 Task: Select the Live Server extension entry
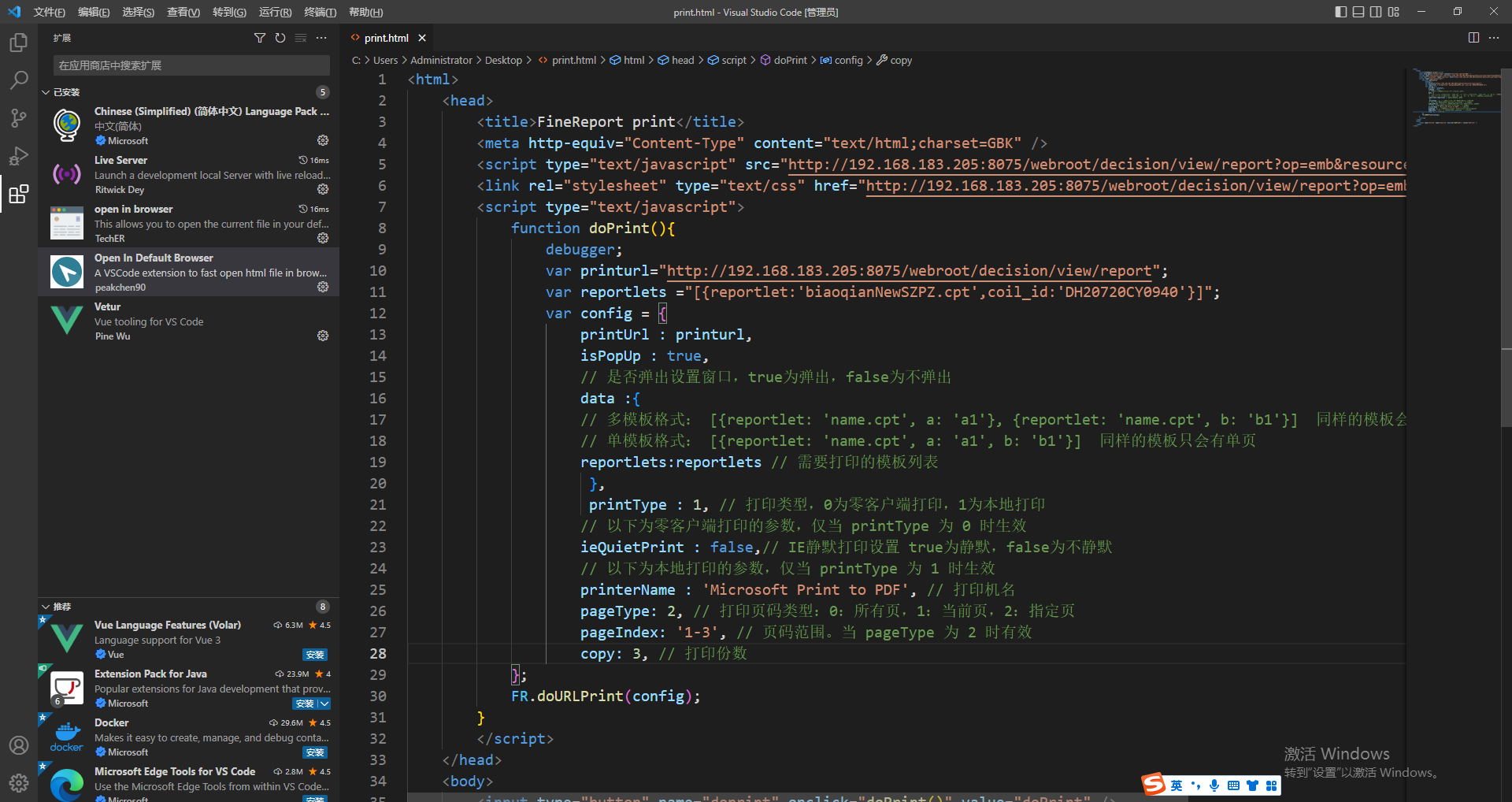tap(188, 175)
